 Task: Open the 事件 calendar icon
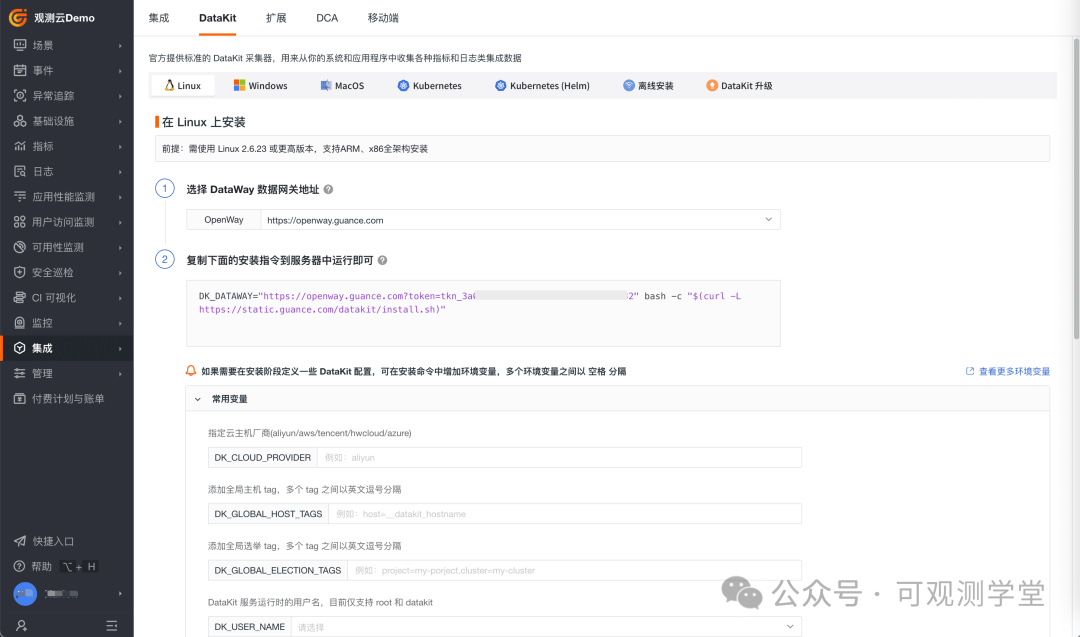pyautogui.click(x=20, y=70)
